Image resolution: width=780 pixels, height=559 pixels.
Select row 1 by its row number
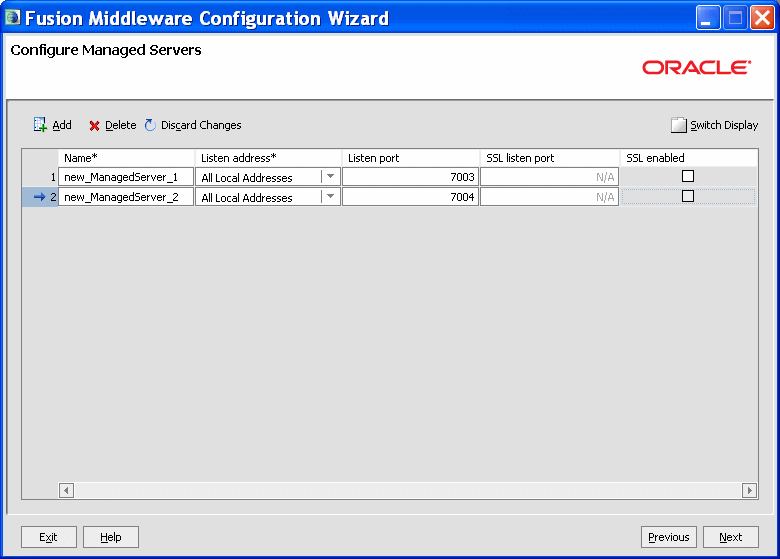click(40, 177)
